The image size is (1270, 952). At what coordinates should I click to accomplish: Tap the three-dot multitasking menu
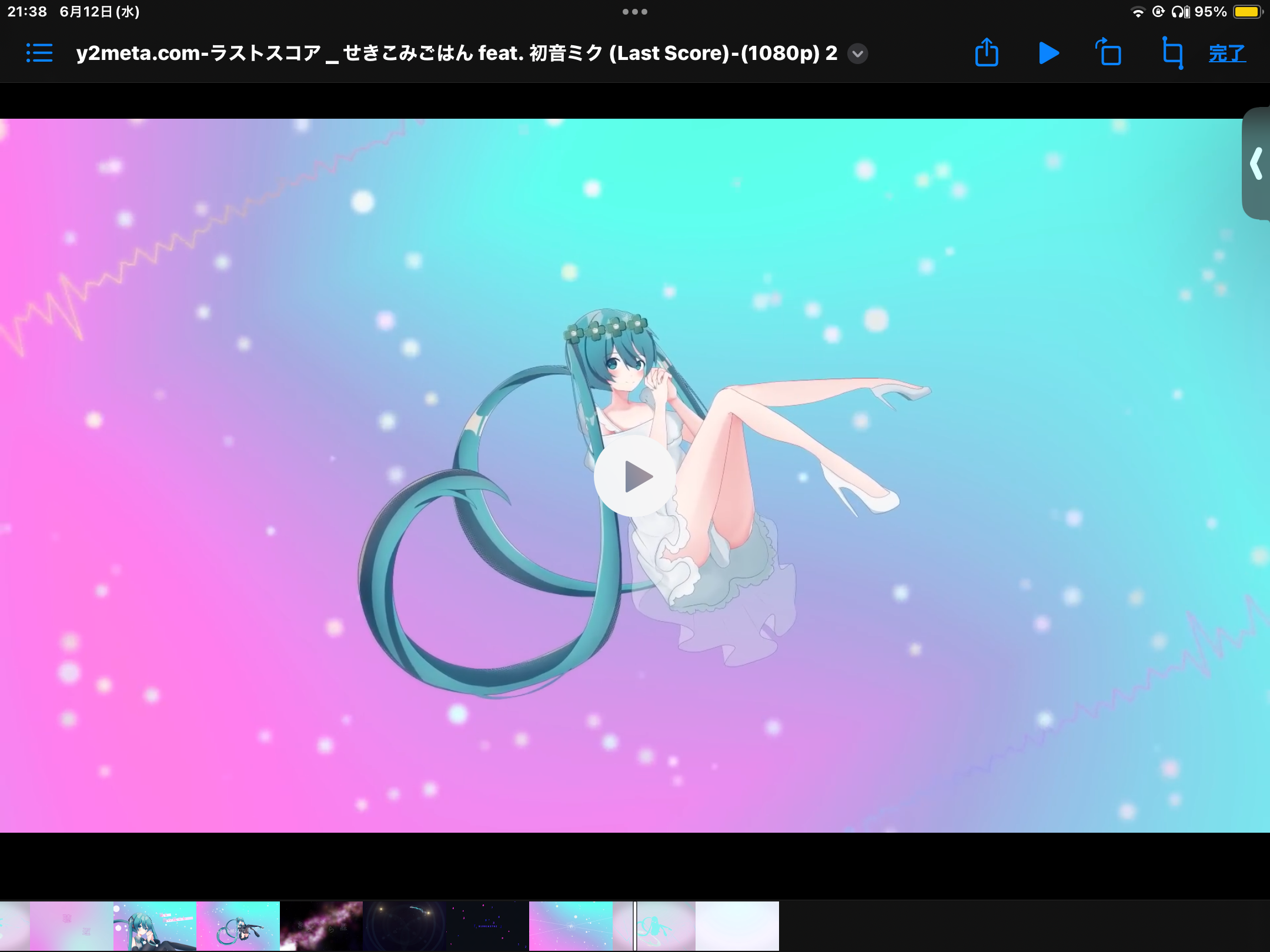(635, 12)
